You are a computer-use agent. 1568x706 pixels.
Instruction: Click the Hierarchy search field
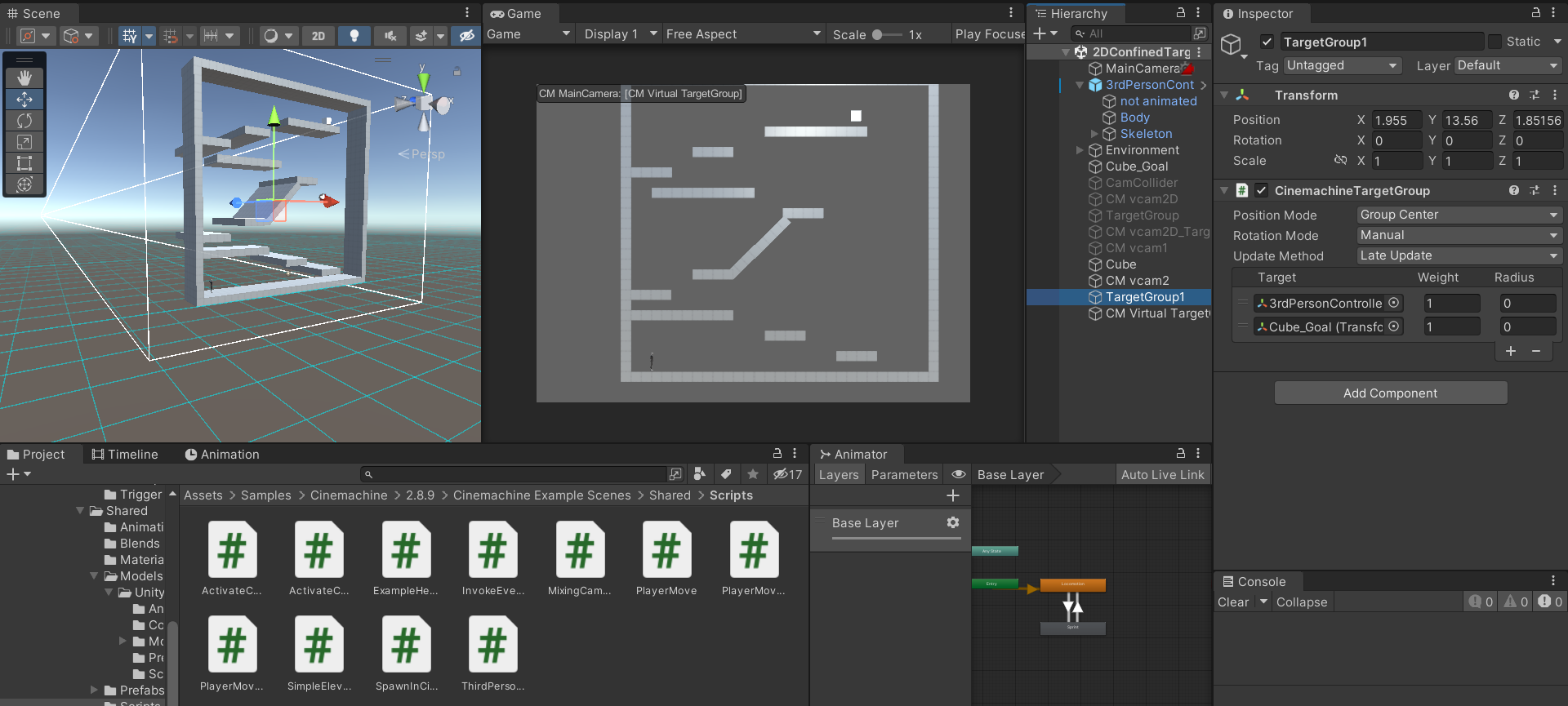1131,33
